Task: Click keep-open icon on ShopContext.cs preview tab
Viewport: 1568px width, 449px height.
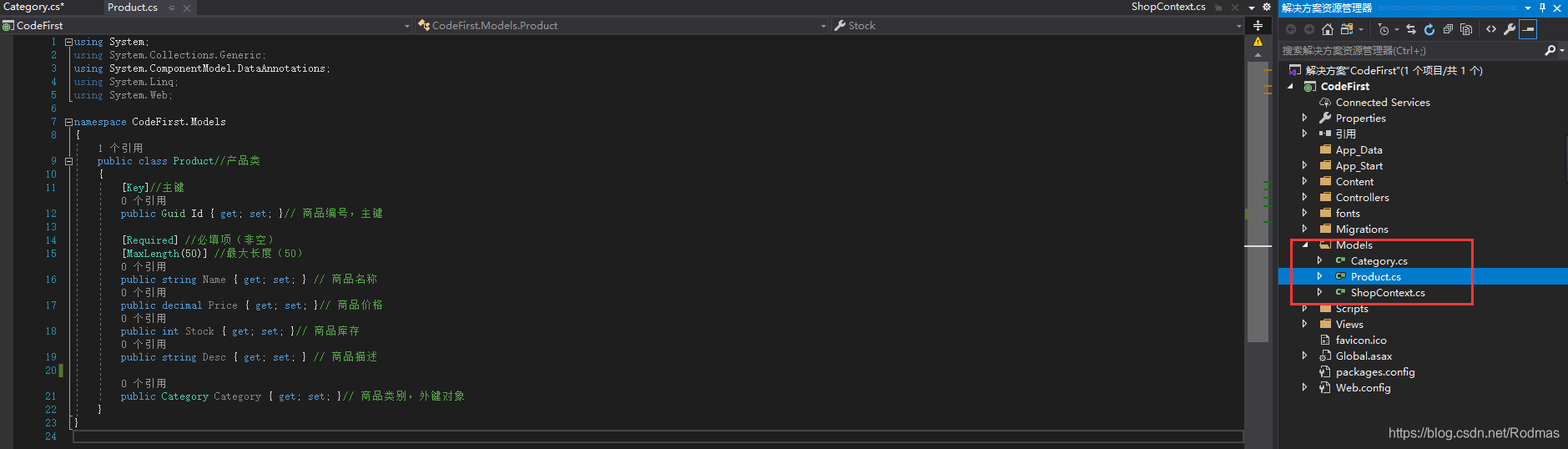Action: pos(1219,8)
